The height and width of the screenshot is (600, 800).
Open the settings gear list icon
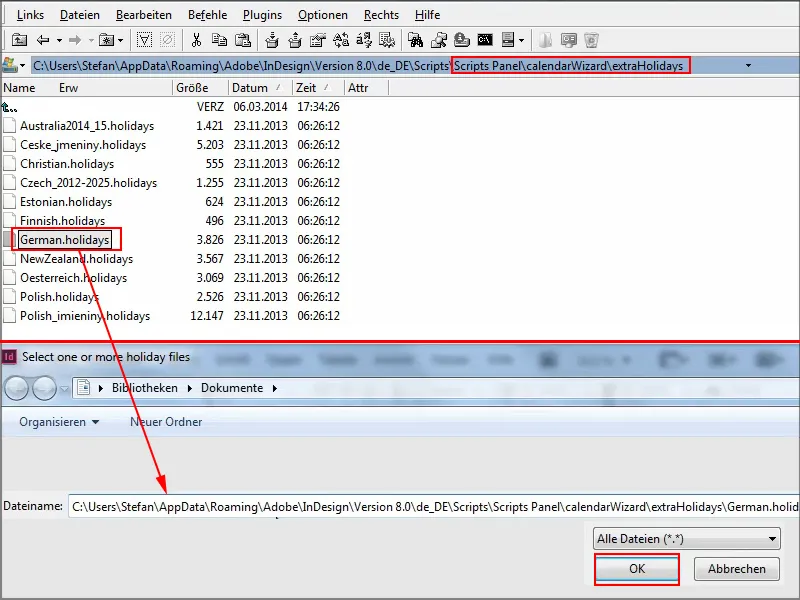pyautogui.click(x=387, y=40)
